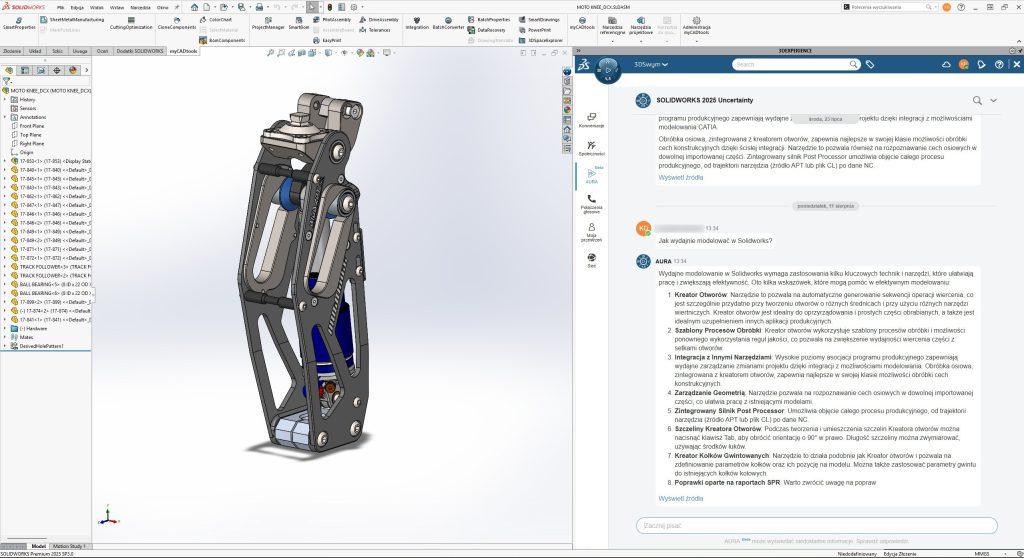Viewport: 1024px width, 558px height.
Task: Click the Rebuild traffic light icon
Action: click(329, 7)
